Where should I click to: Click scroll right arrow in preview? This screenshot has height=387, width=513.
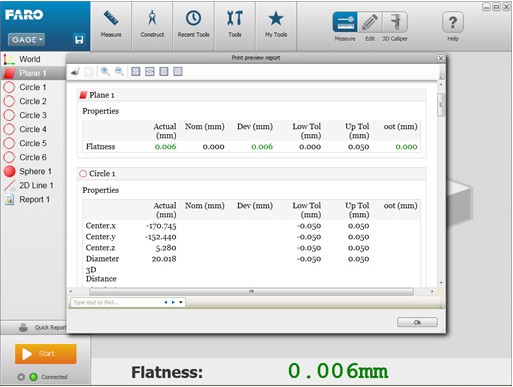pos(432,292)
